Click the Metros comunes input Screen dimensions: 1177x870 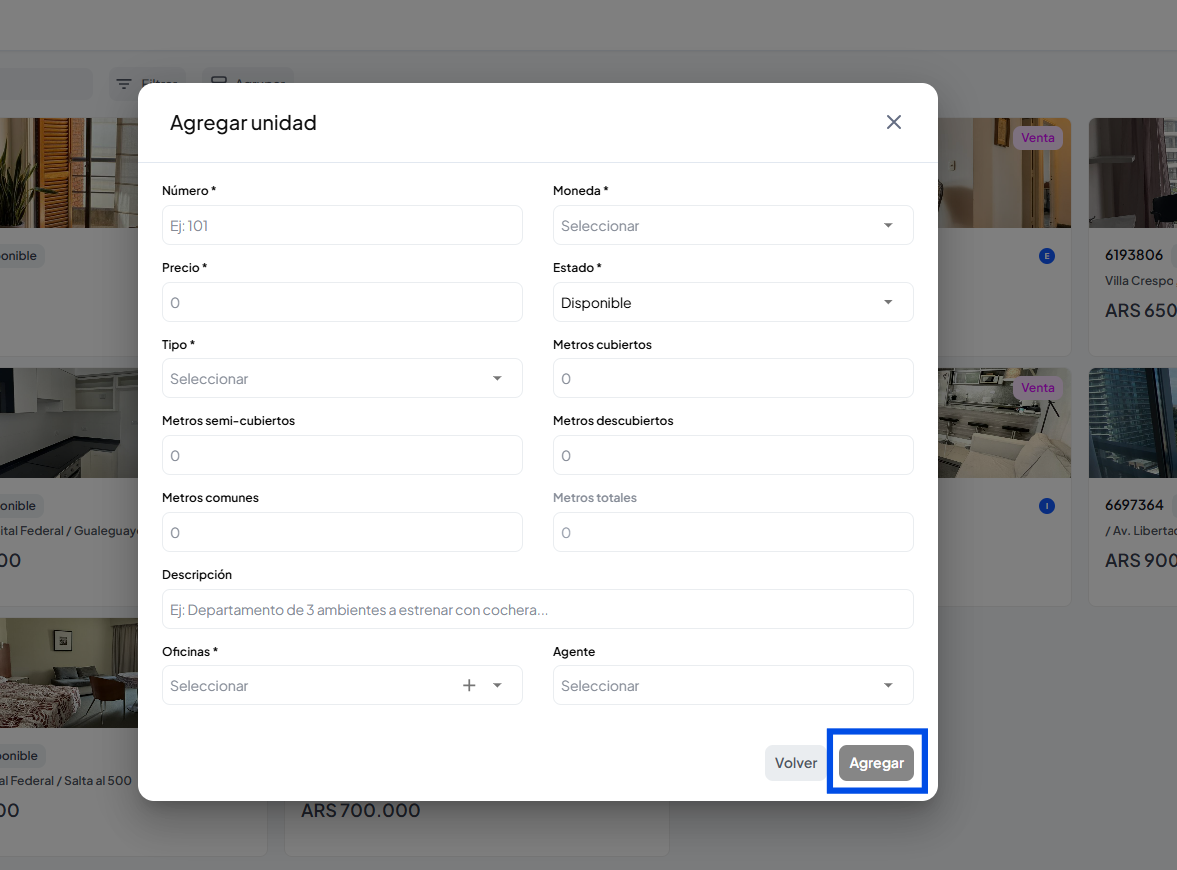coord(342,532)
